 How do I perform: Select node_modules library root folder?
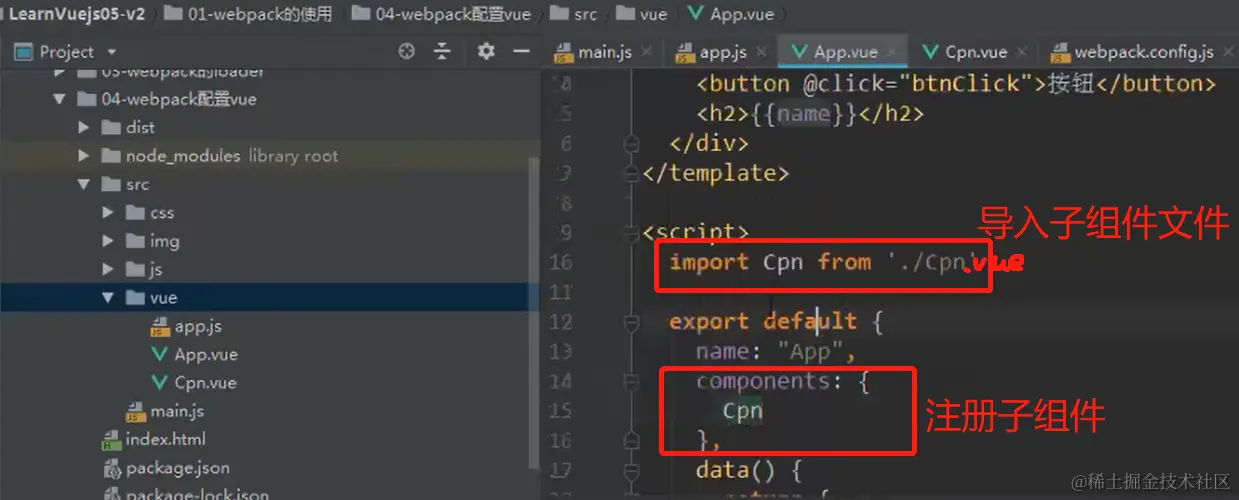pos(220,156)
